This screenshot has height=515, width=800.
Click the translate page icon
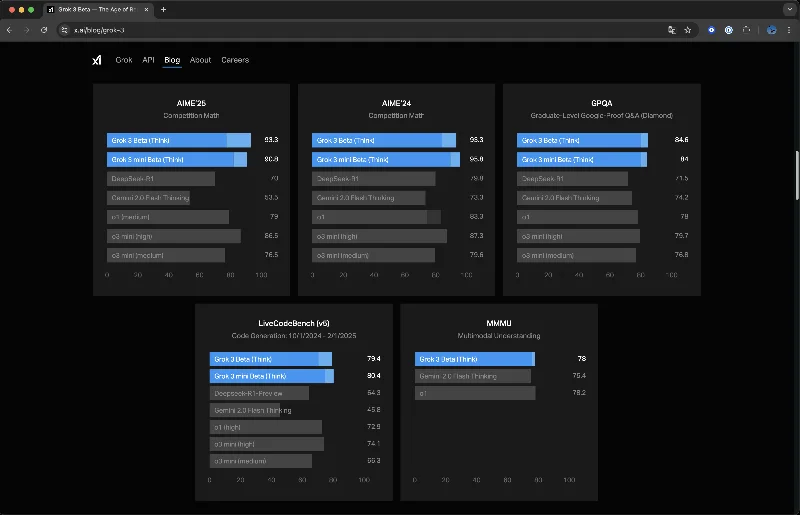[x=672, y=30]
